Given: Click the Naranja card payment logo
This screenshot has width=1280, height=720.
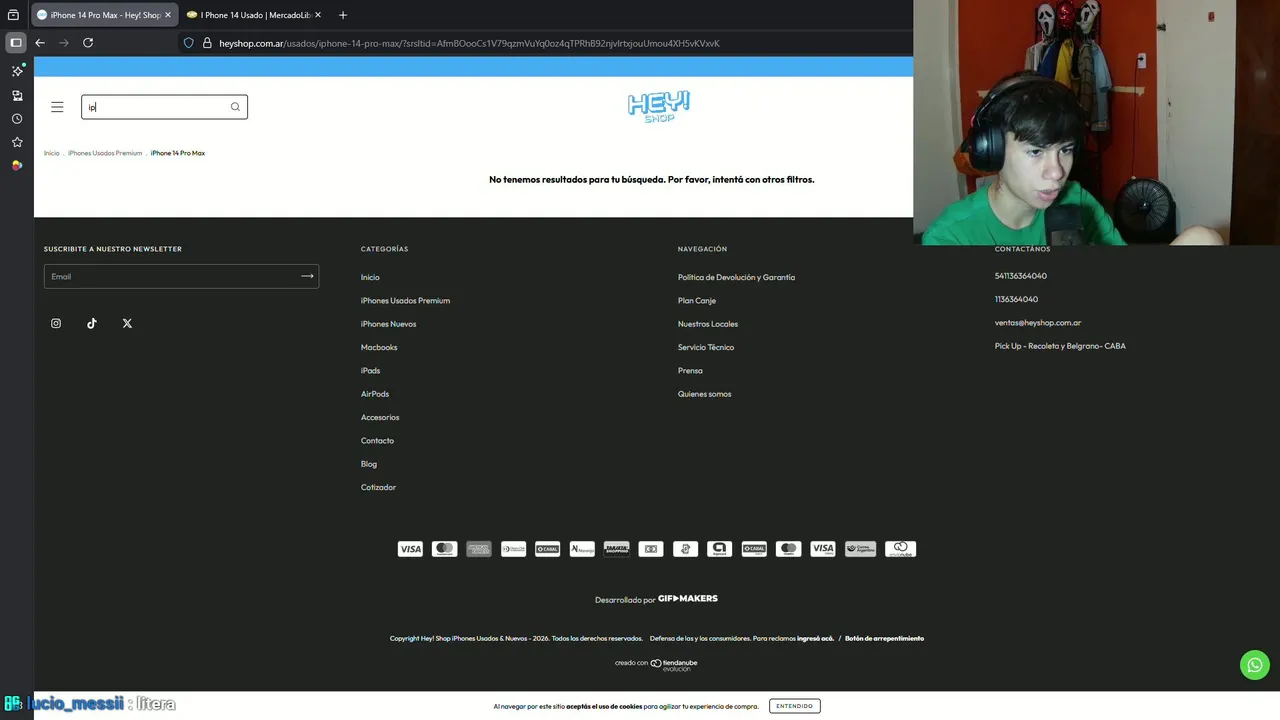Looking at the screenshot, I should (x=582, y=549).
